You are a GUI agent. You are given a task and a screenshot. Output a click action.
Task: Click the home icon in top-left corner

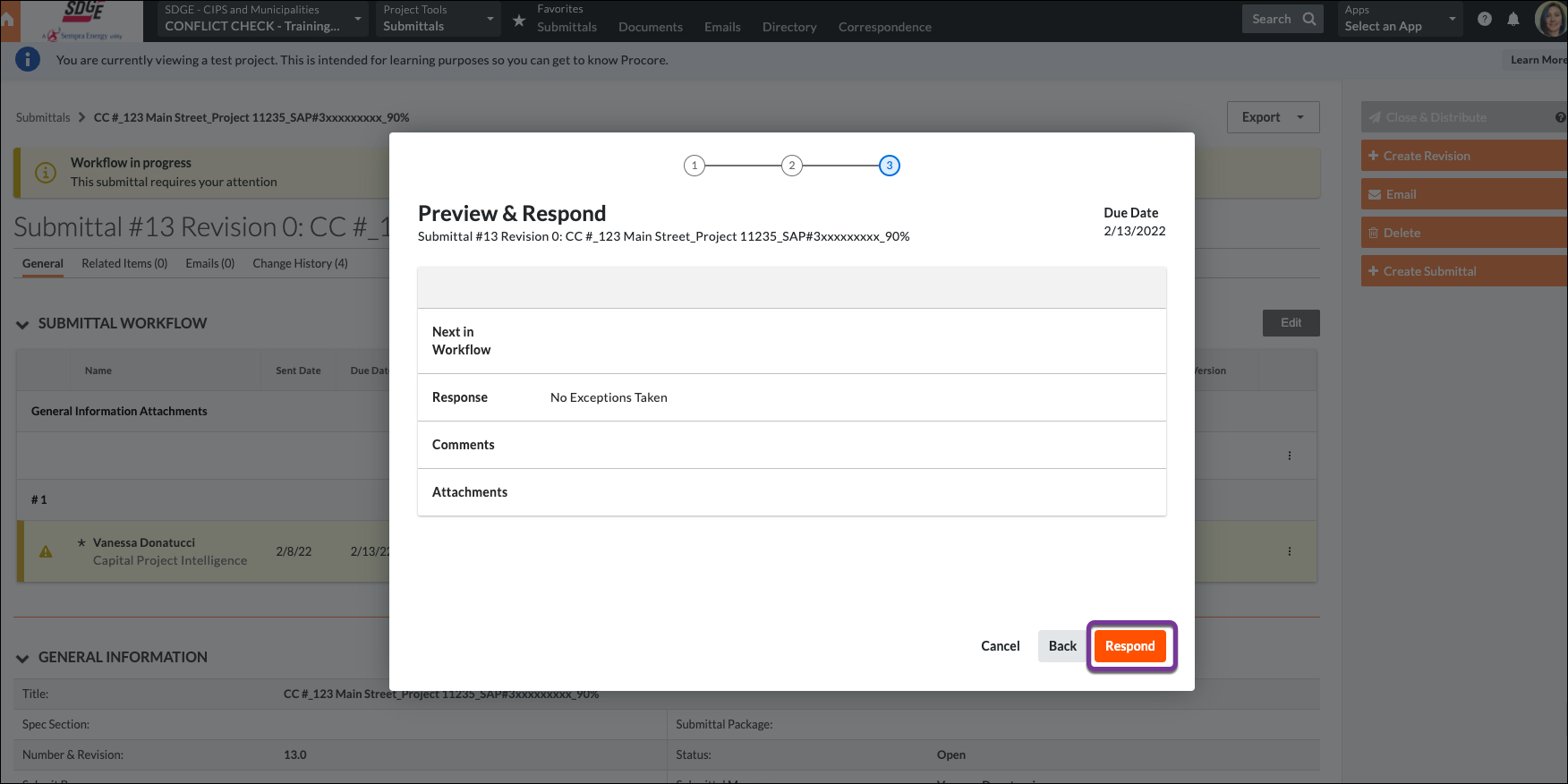[x=8, y=21]
